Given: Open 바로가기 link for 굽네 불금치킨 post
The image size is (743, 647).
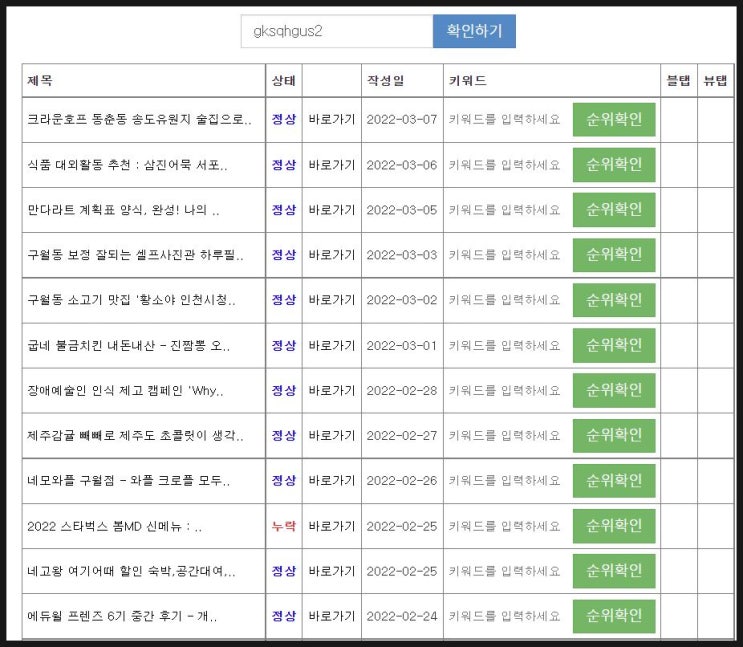Looking at the screenshot, I should pyautogui.click(x=332, y=346).
